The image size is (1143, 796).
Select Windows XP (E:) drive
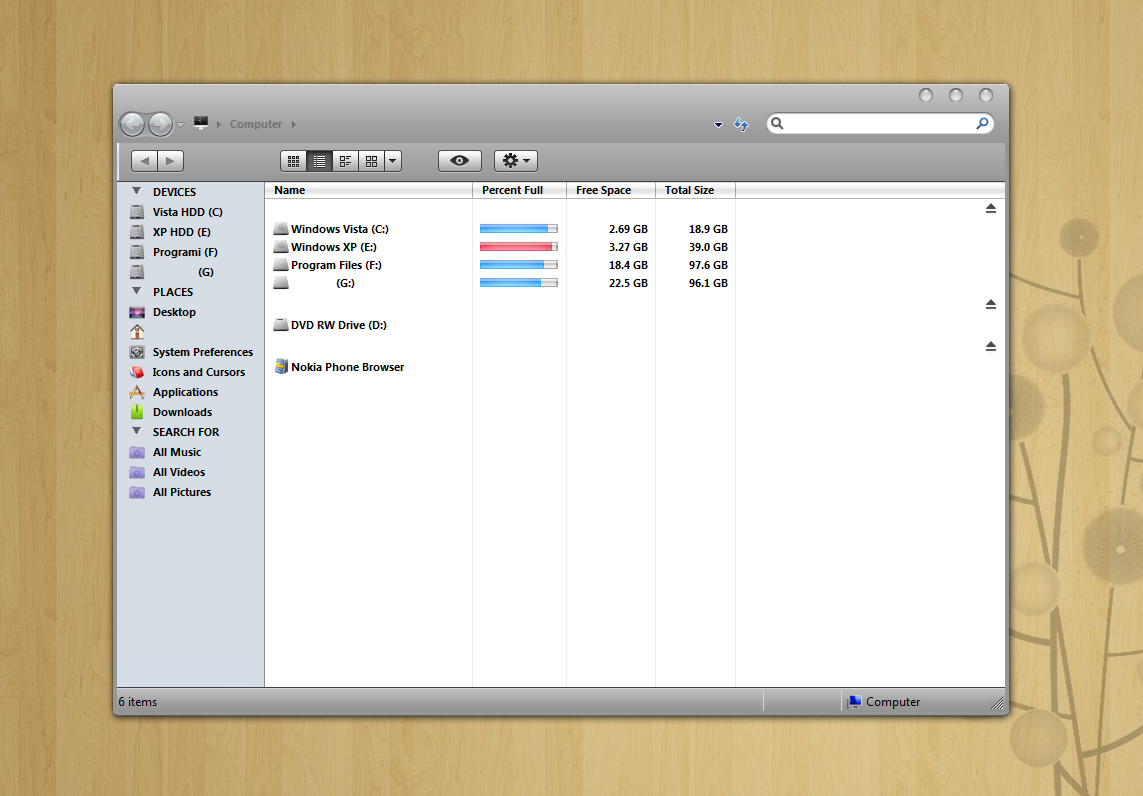[333, 247]
